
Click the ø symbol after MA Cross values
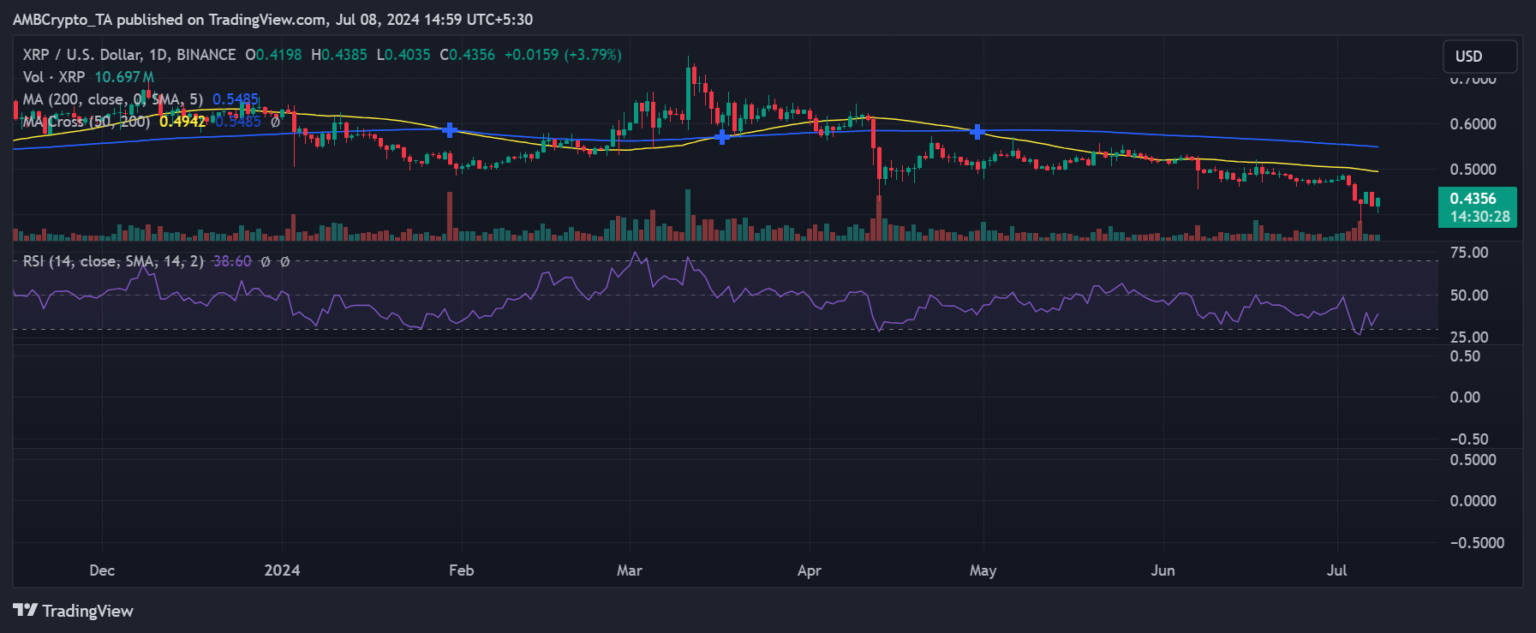275,121
